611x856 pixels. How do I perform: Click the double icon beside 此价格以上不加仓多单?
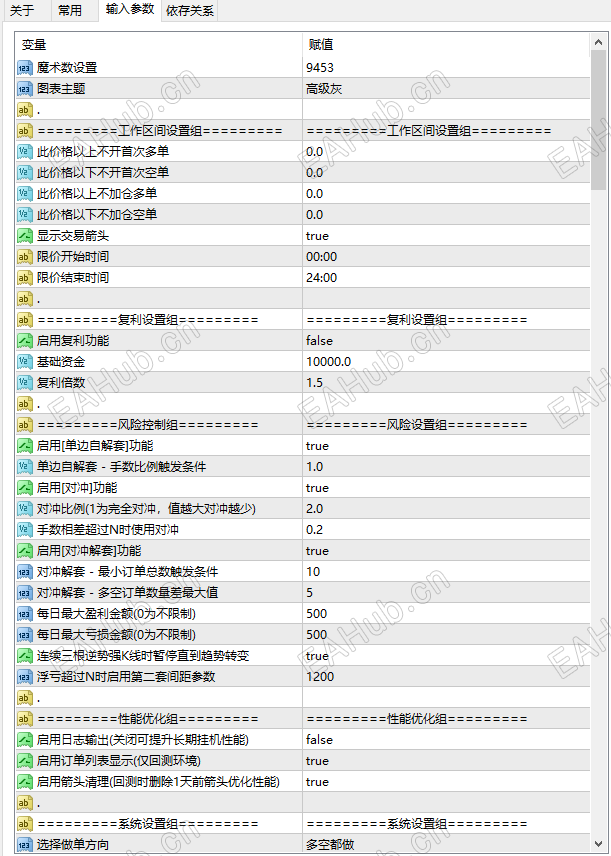[25, 194]
